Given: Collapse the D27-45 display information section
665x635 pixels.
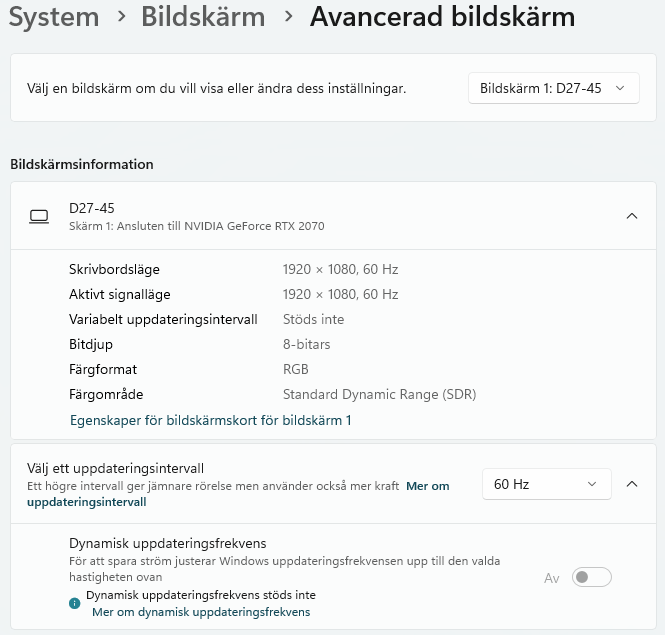Looking at the screenshot, I should [x=631, y=216].
